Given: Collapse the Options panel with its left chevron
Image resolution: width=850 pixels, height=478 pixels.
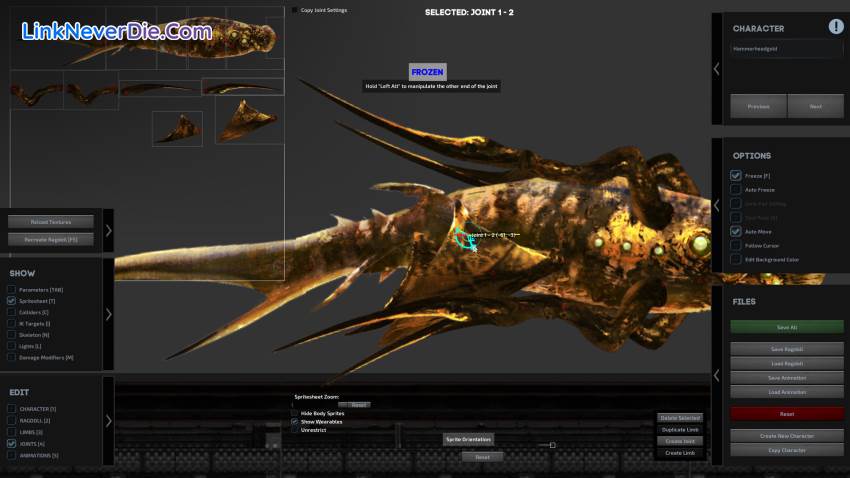Looking at the screenshot, I should coord(717,205).
